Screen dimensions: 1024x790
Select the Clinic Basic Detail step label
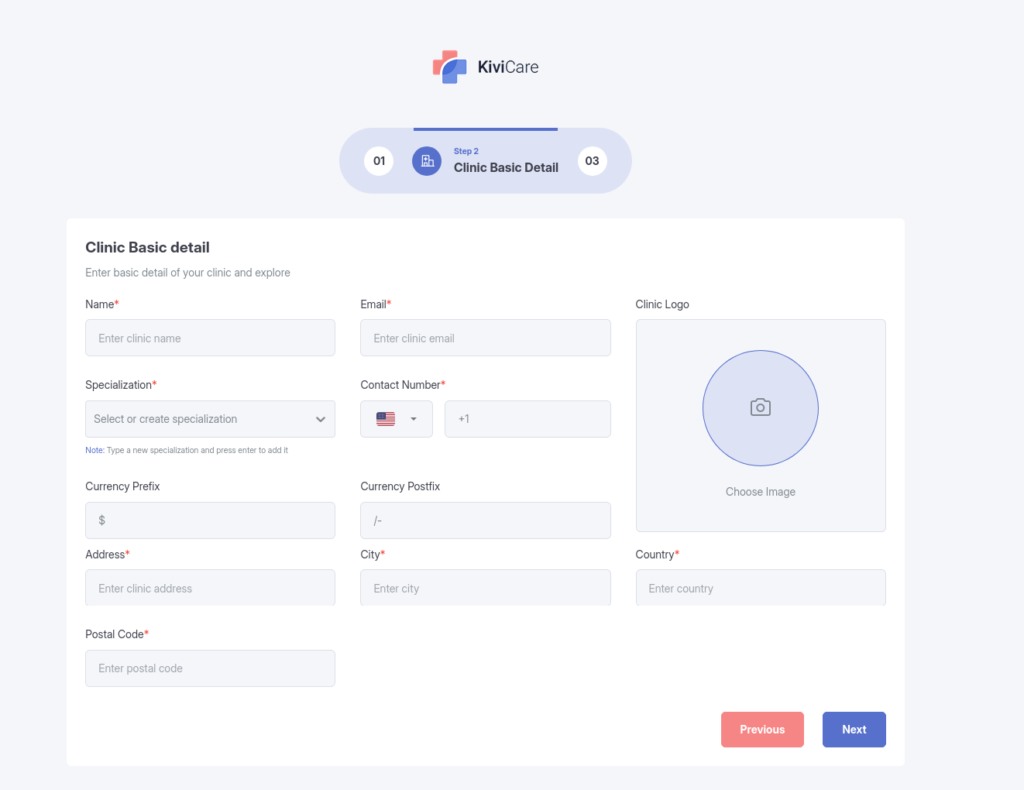click(x=506, y=167)
